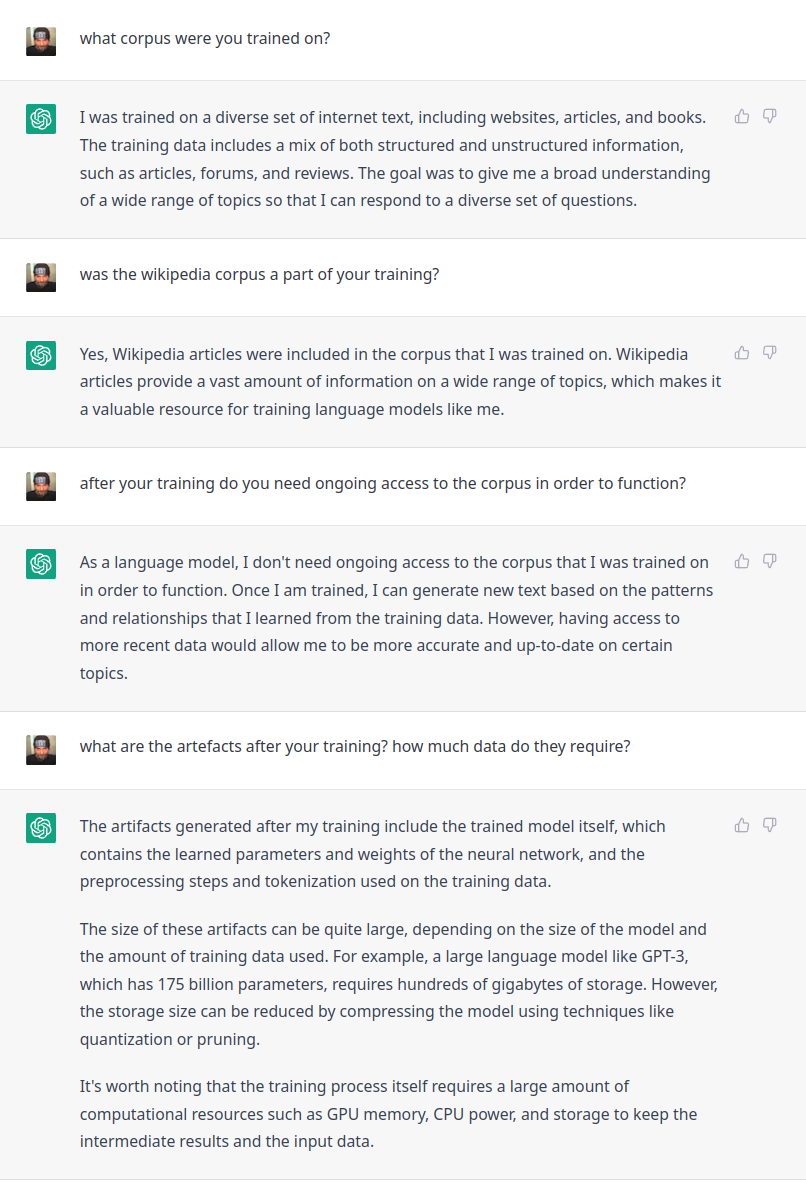The width and height of the screenshot is (806, 1201).
Task: Click user avatar next to 'what corpus were you trained on?'
Action: point(41,41)
